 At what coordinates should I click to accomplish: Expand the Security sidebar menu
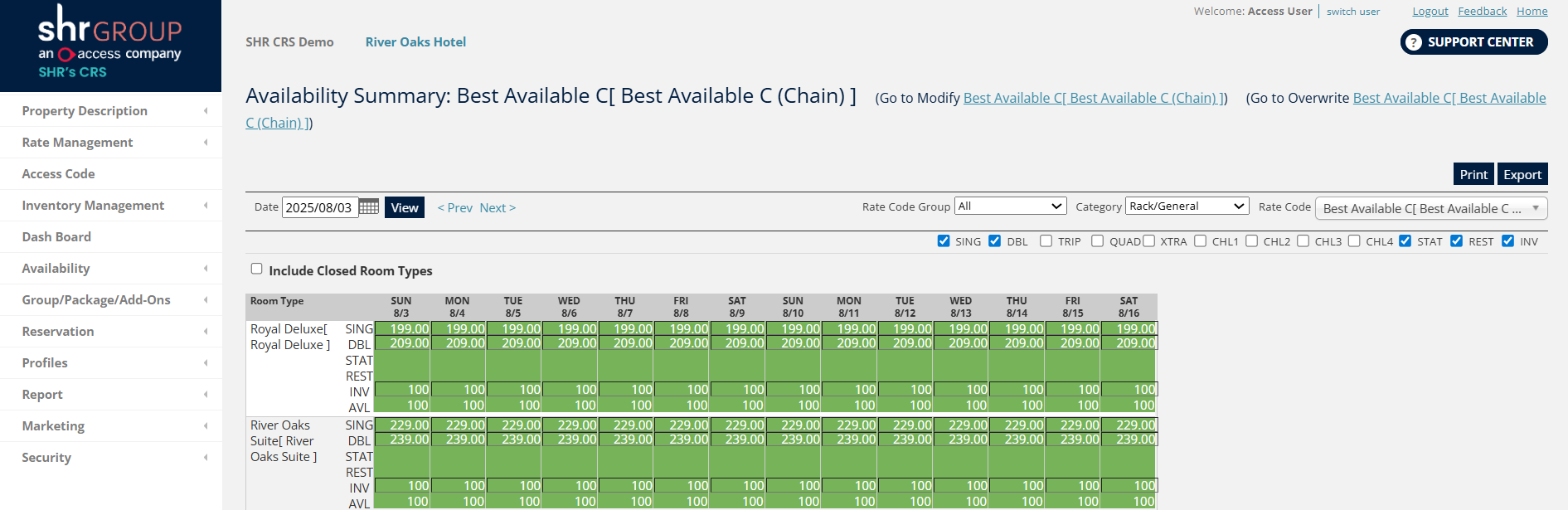pos(111,458)
